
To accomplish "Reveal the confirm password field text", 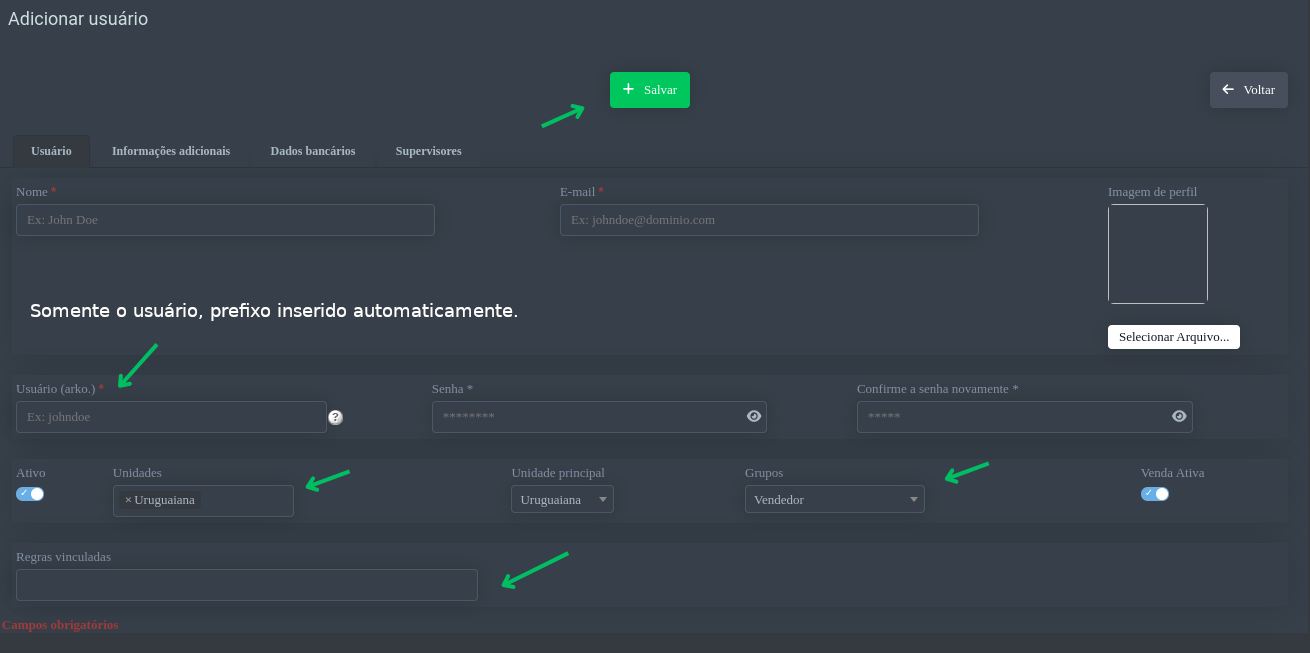I will coord(1179,416).
